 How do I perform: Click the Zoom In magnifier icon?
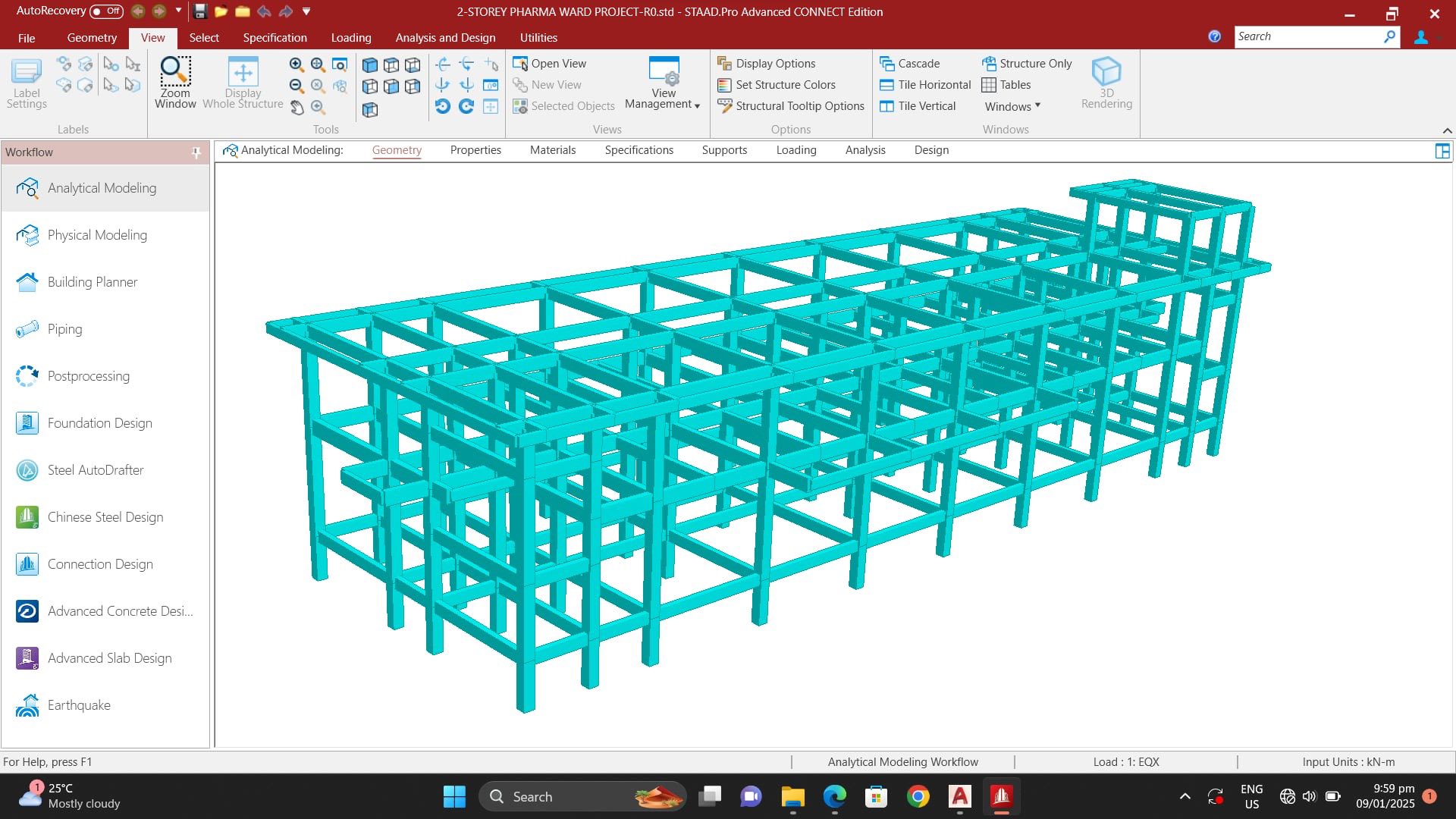297,64
